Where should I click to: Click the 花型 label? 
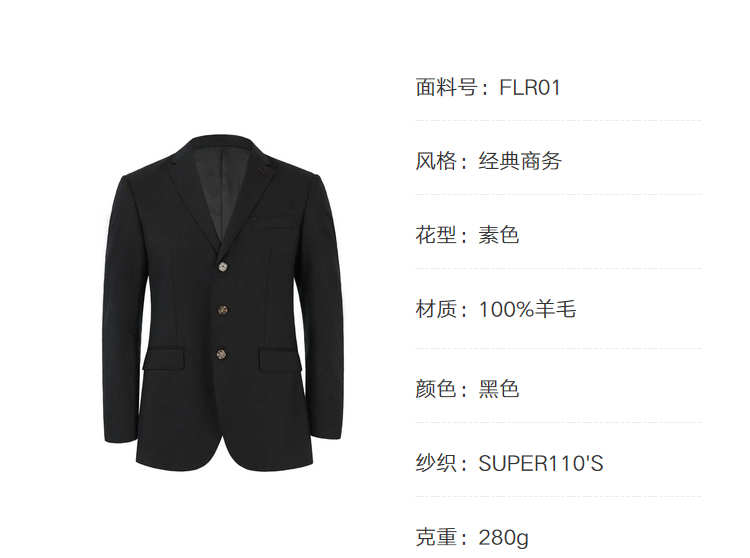[435, 235]
